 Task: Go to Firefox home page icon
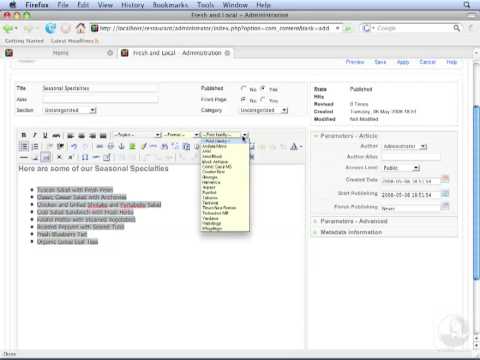click(80, 28)
